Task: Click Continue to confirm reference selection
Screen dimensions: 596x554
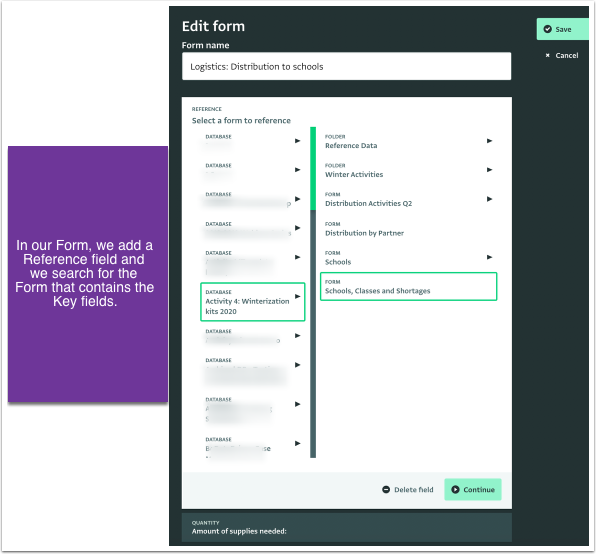Action: pyautogui.click(x=472, y=489)
